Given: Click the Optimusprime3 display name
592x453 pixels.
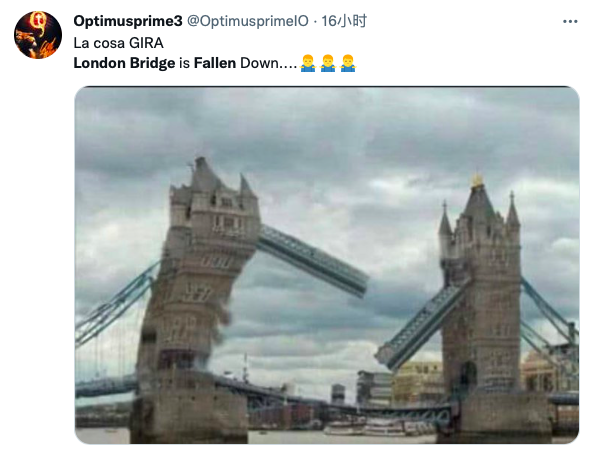Looking at the screenshot, I should tap(128, 21).
